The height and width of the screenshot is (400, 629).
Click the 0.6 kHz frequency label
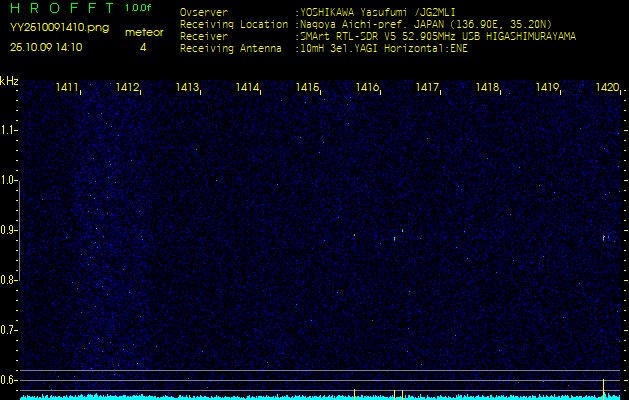[7, 380]
